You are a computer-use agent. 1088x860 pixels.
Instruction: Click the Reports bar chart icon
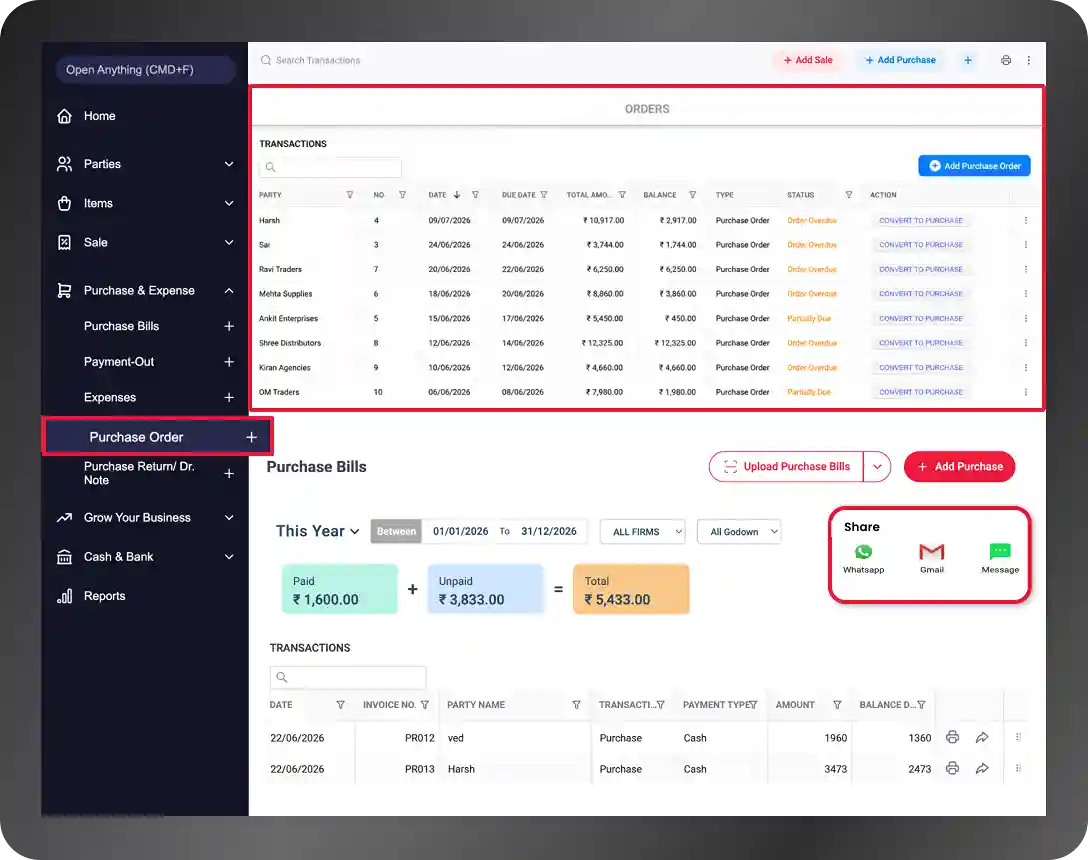click(65, 596)
